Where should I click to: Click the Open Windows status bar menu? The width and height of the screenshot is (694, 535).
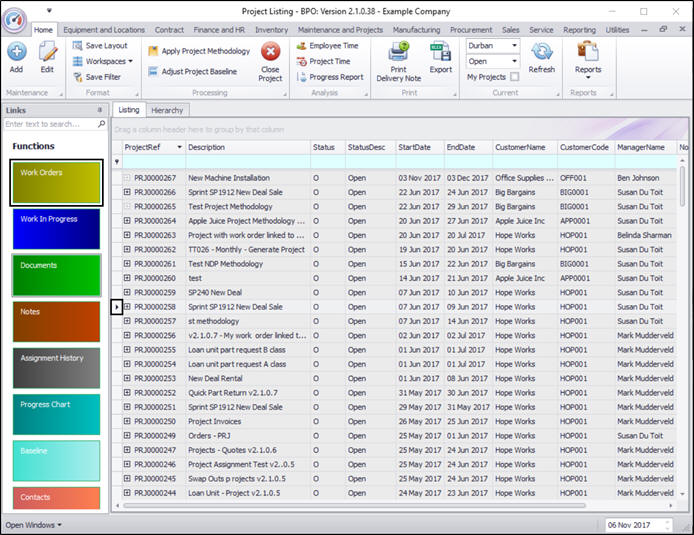pyautogui.click(x=33, y=524)
